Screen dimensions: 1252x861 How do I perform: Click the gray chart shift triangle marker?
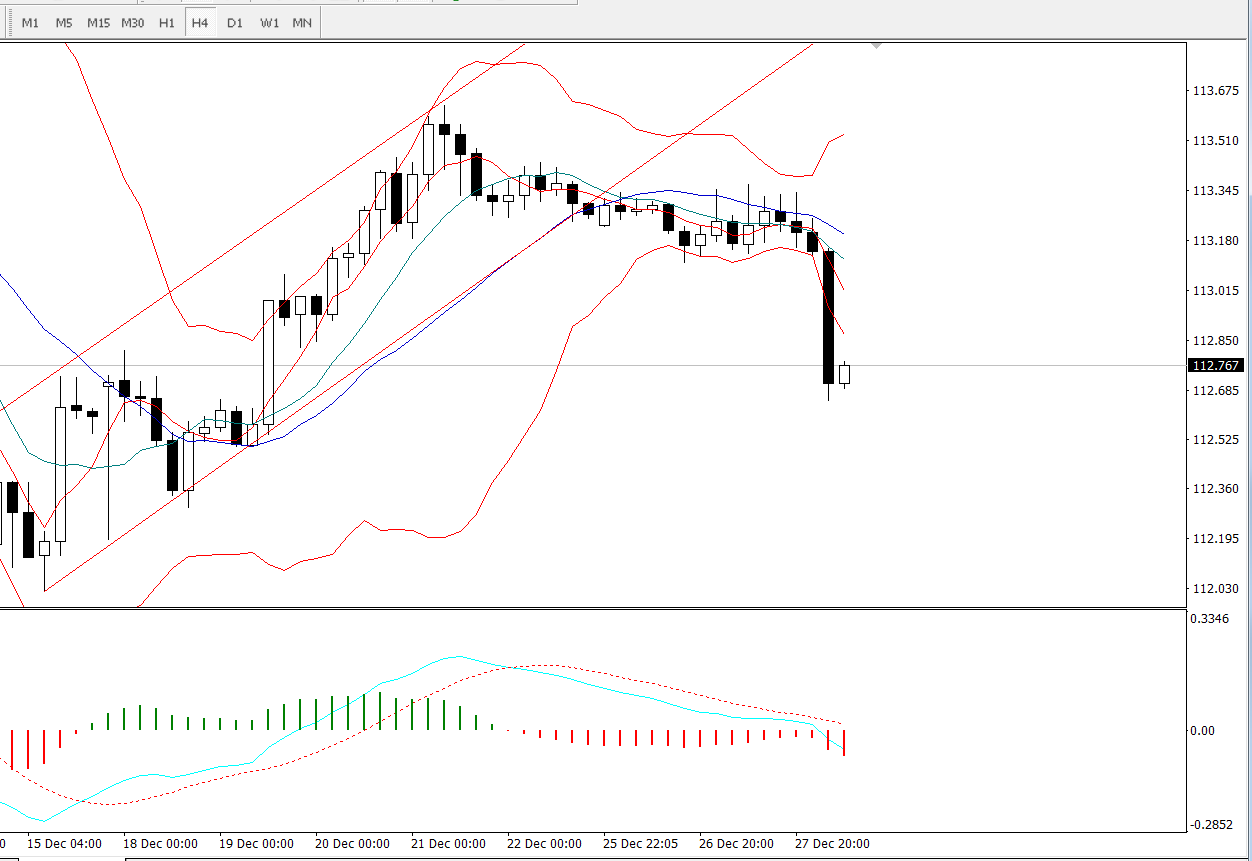pos(877,46)
